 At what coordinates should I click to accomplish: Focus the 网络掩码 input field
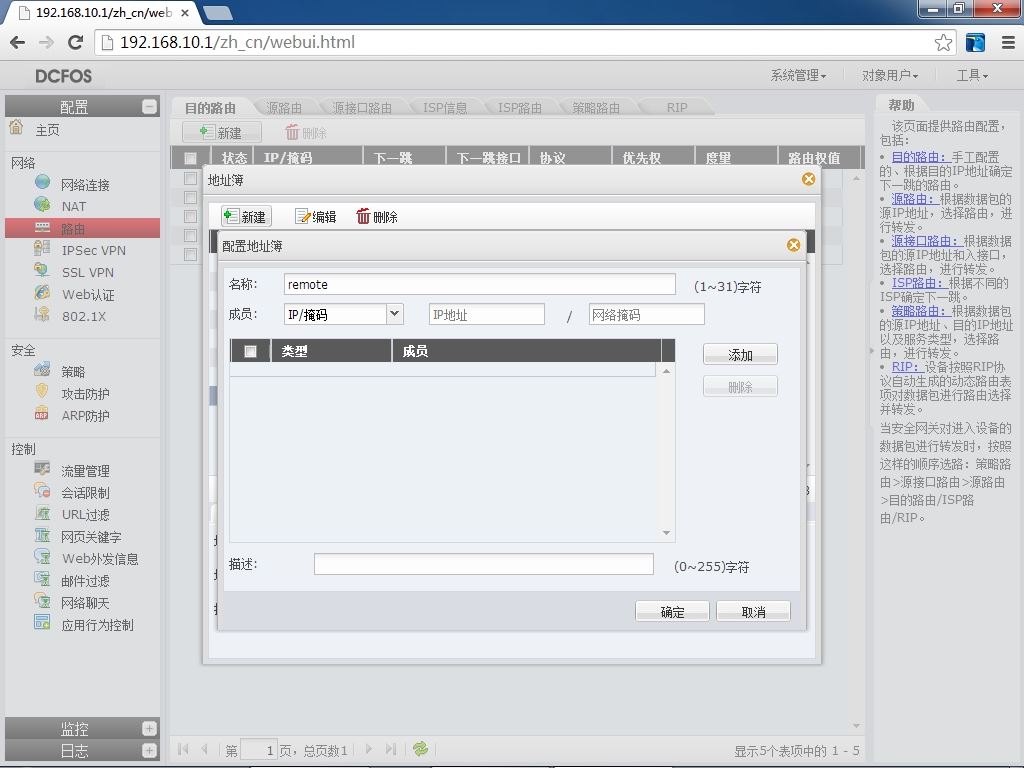[647, 314]
